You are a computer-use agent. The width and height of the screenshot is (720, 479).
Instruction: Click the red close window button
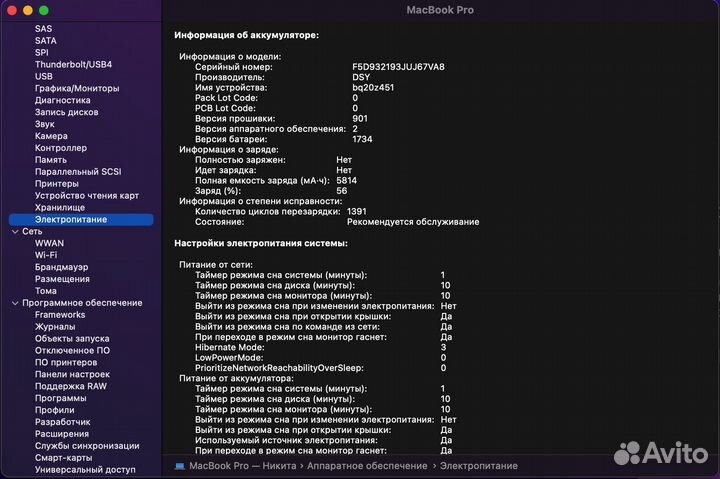click(12, 10)
